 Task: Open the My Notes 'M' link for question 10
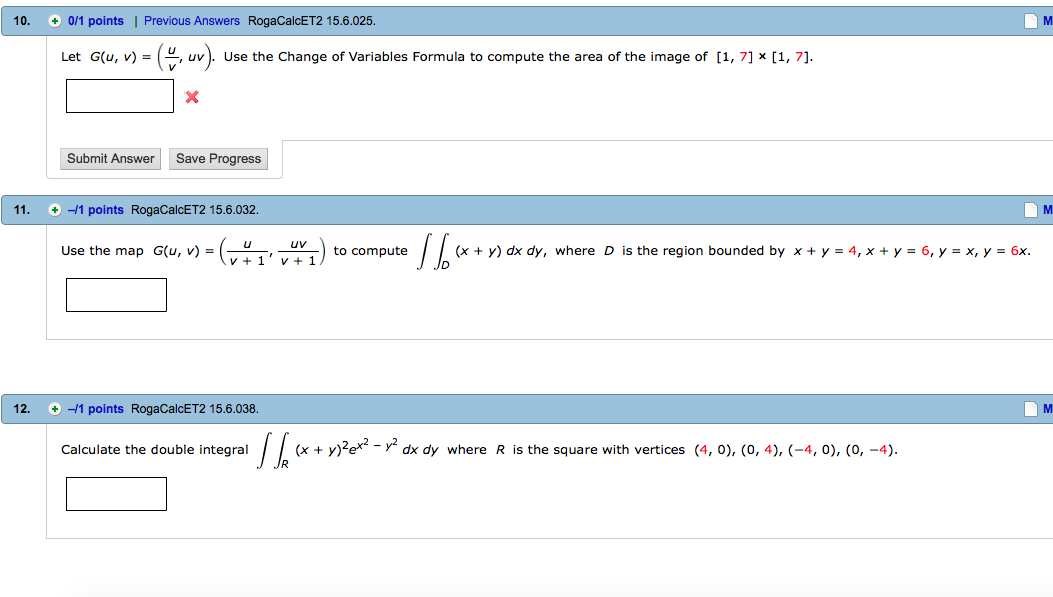(x=1048, y=19)
